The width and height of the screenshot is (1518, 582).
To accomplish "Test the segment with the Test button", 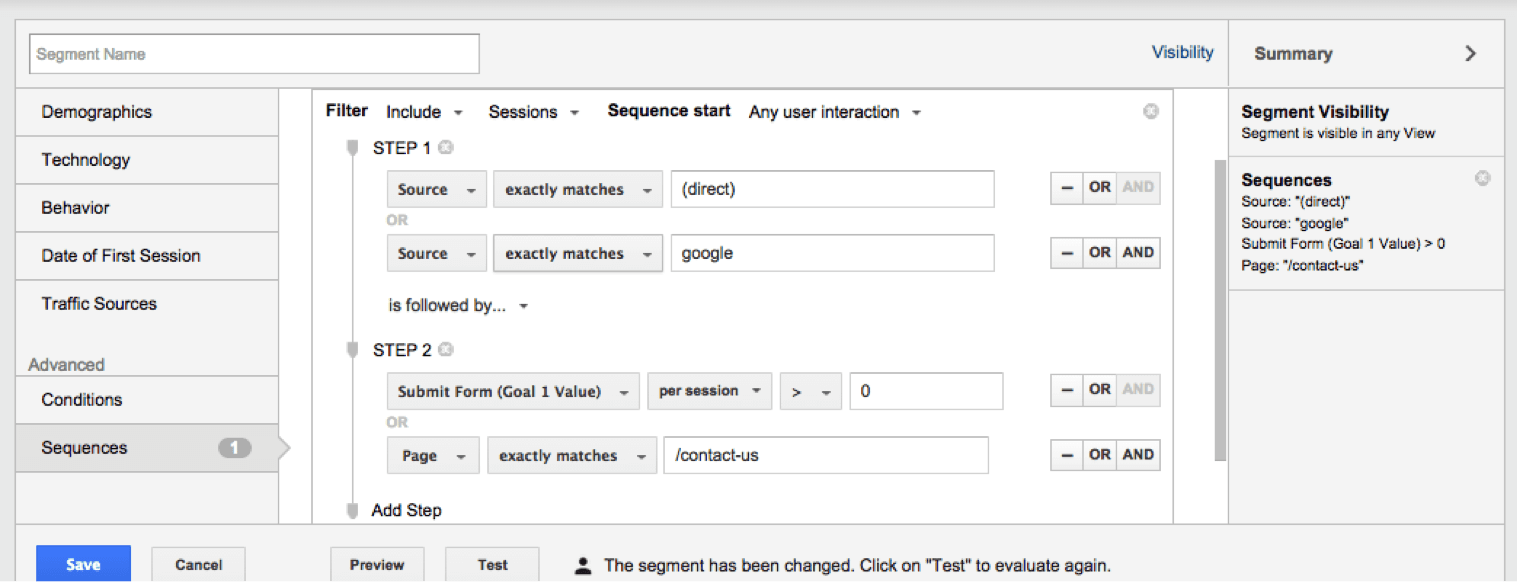I will tap(492, 564).
